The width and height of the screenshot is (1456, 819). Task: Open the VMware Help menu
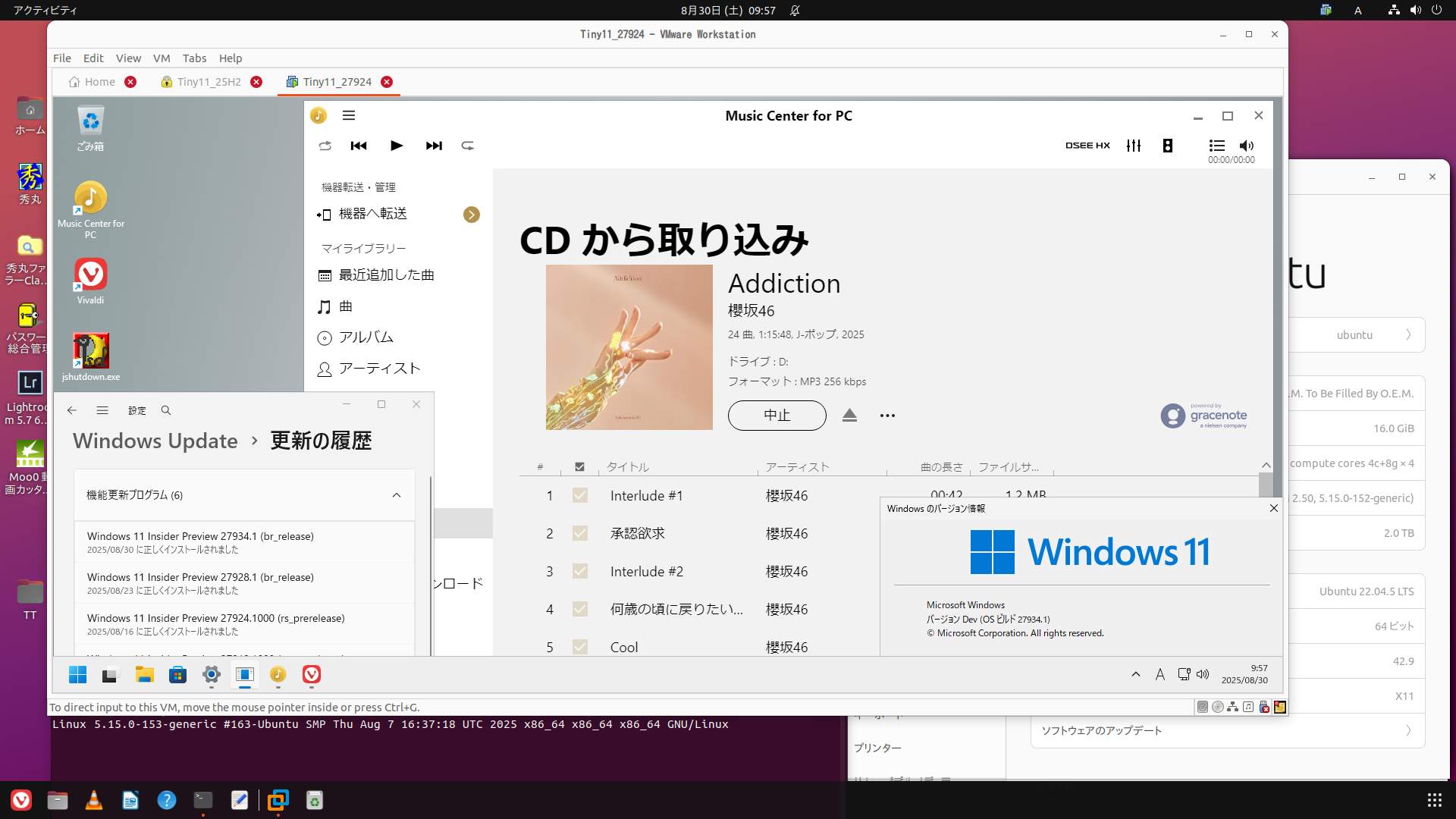[x=231, y=58]
